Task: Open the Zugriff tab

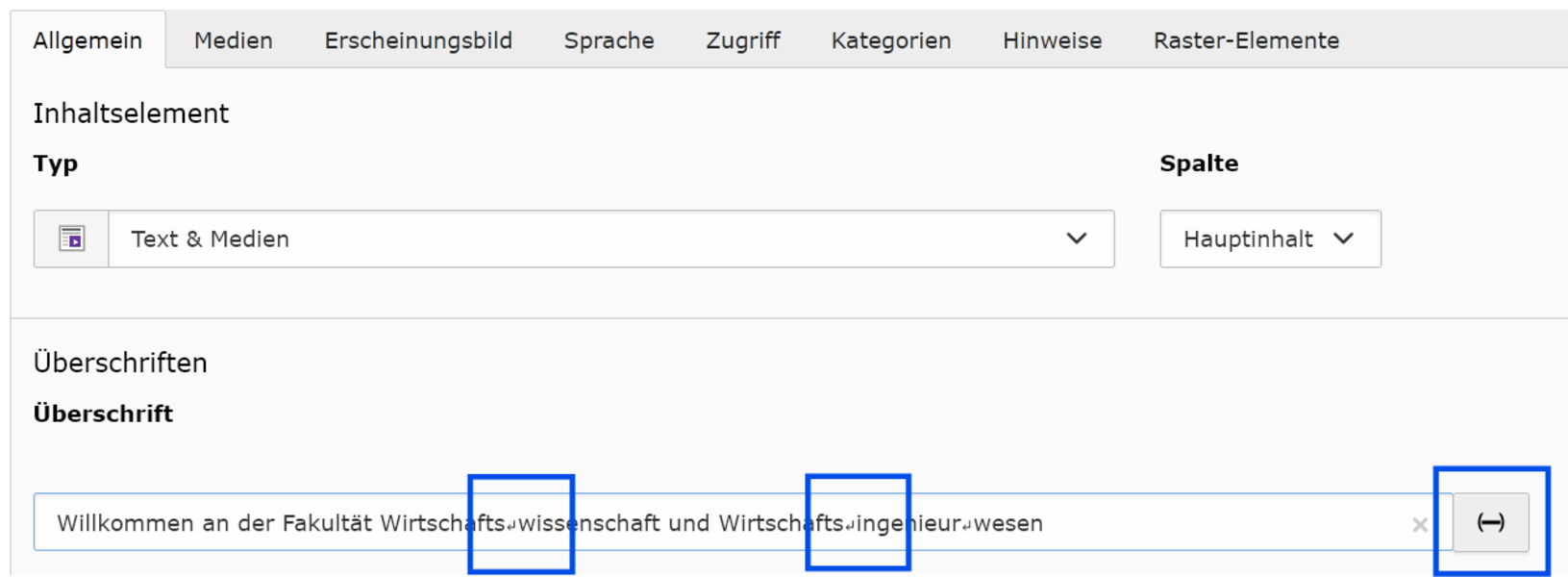Action: point(743,40)
